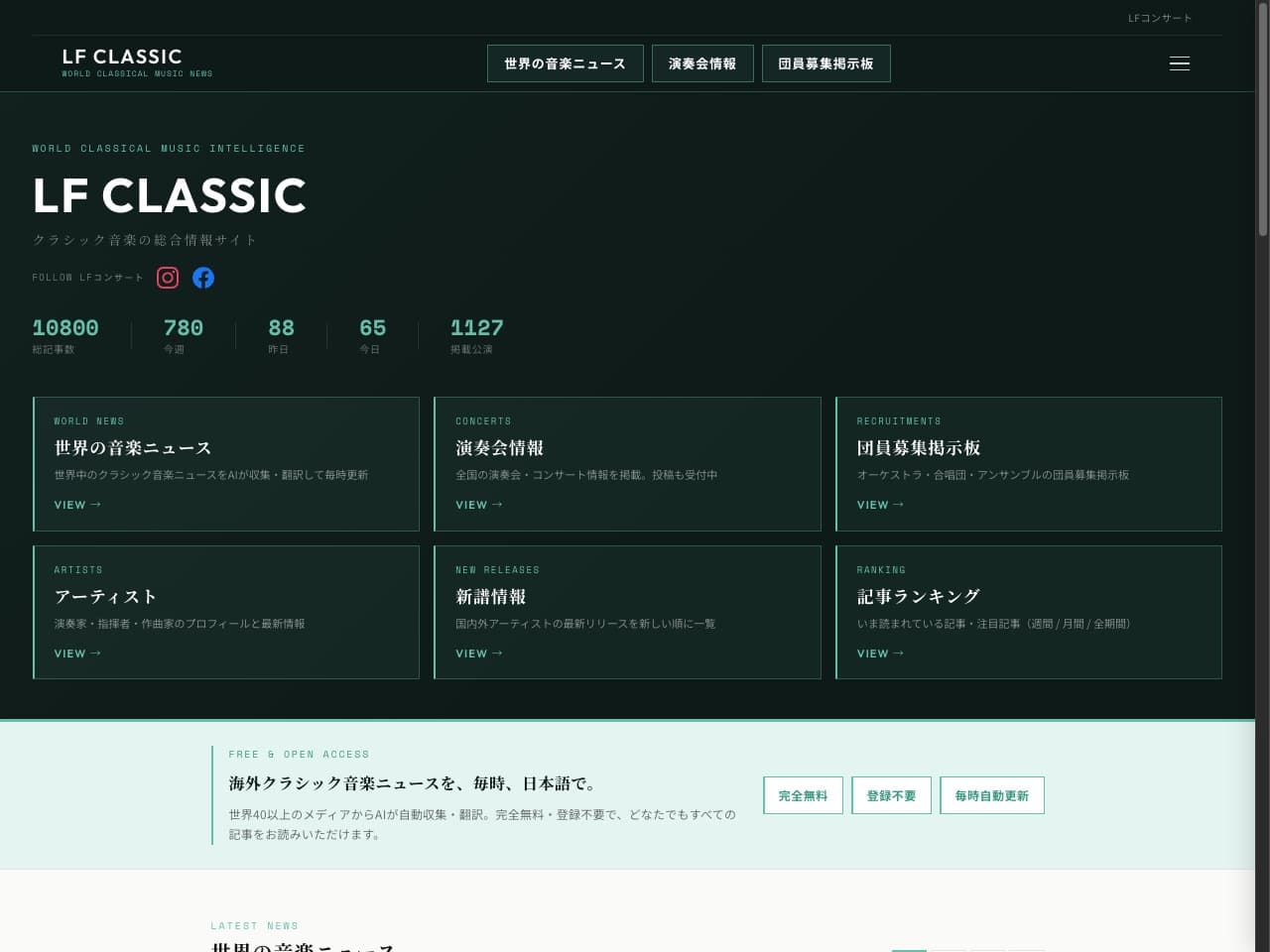
Task: Click VIEW arrow in Concerts card
Action: tap(479, 505)
